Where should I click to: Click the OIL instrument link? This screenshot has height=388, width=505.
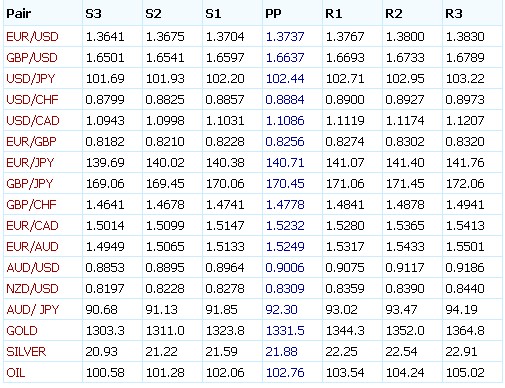16,373
